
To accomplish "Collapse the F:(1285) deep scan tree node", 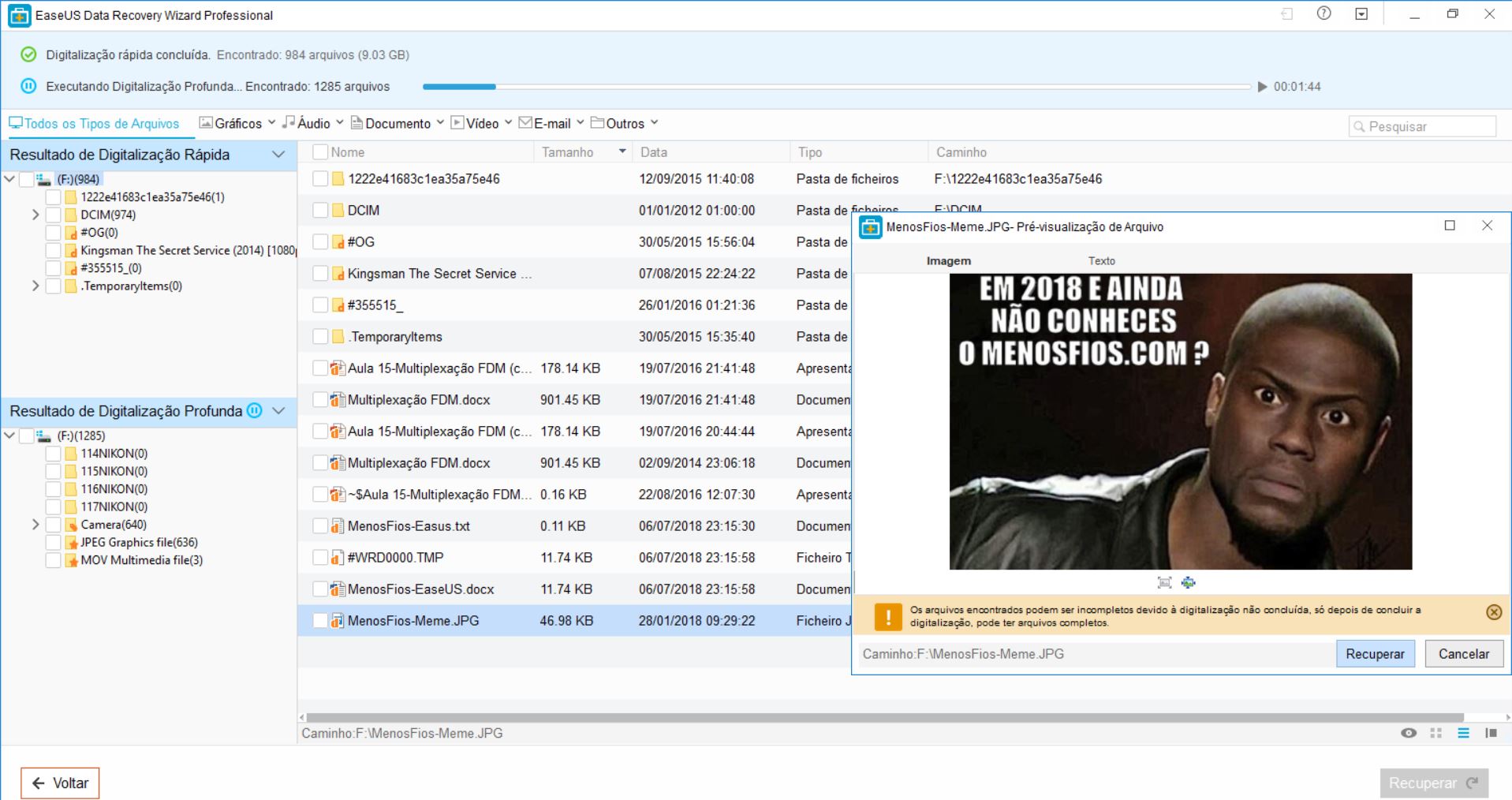I will (x=9, y=436).
